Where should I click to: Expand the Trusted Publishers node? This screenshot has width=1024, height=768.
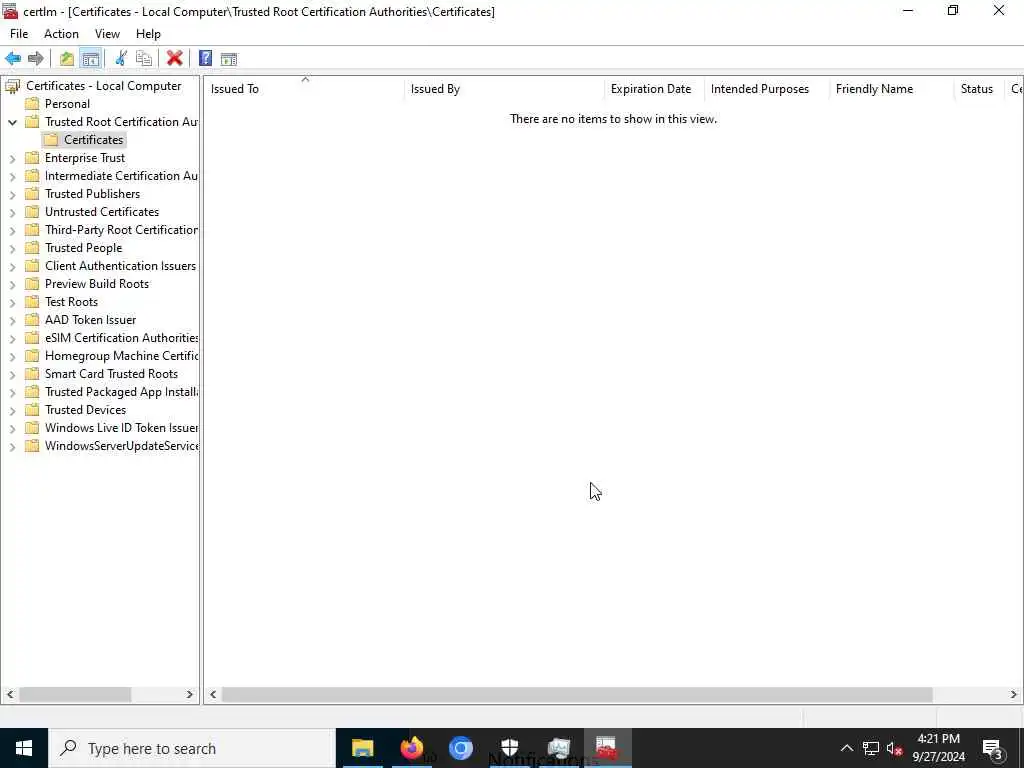pos(12,194)
